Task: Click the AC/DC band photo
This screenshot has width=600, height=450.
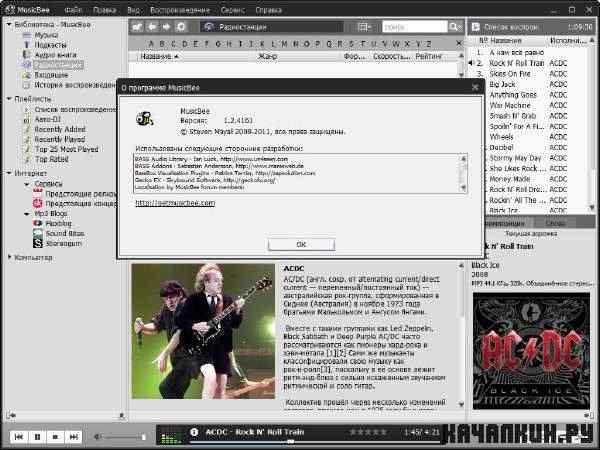Action: click(x=203, y=331)
